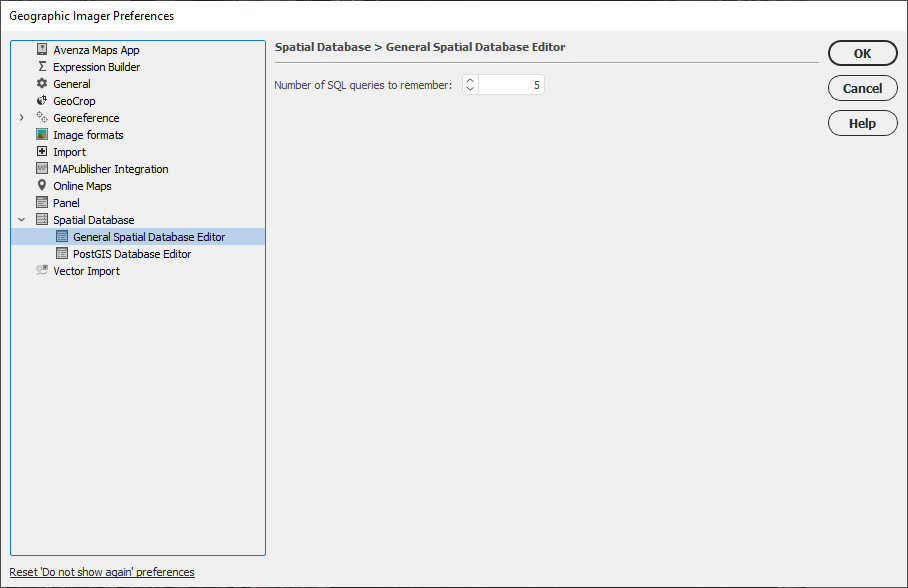
Task: Select the Georeference item
Action: [x=86, y=118]
